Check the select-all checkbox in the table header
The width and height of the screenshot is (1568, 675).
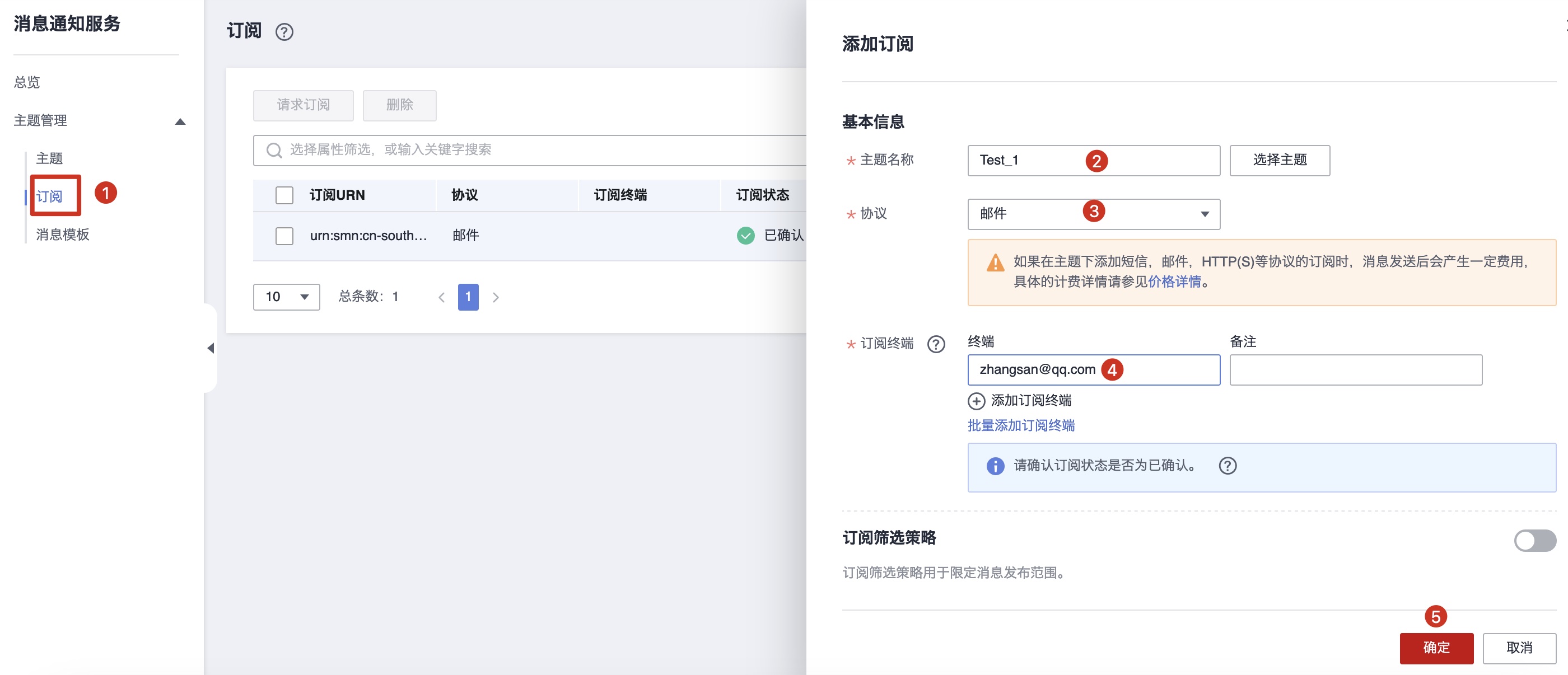tap(284, 194)
